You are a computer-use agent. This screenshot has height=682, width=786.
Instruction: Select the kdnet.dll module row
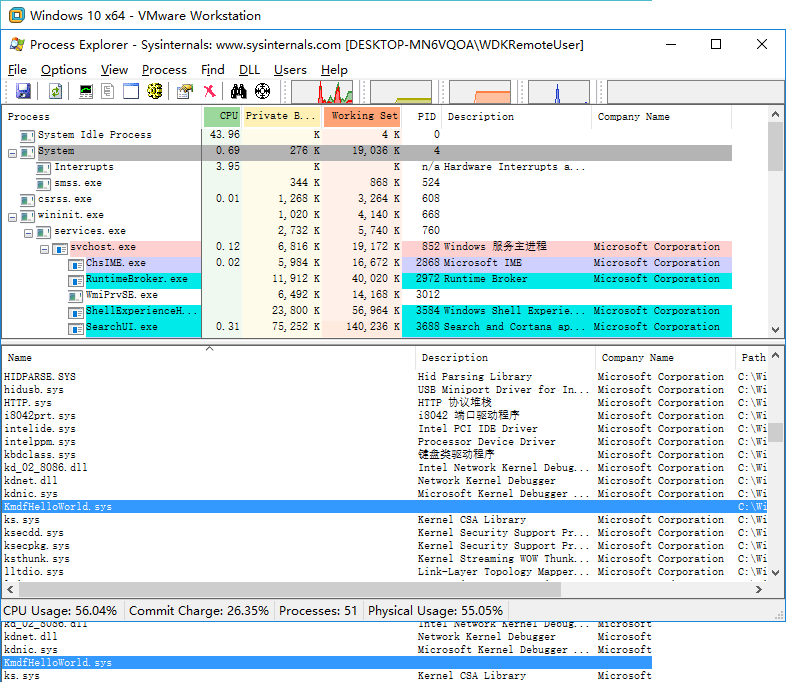click(385, 481)
